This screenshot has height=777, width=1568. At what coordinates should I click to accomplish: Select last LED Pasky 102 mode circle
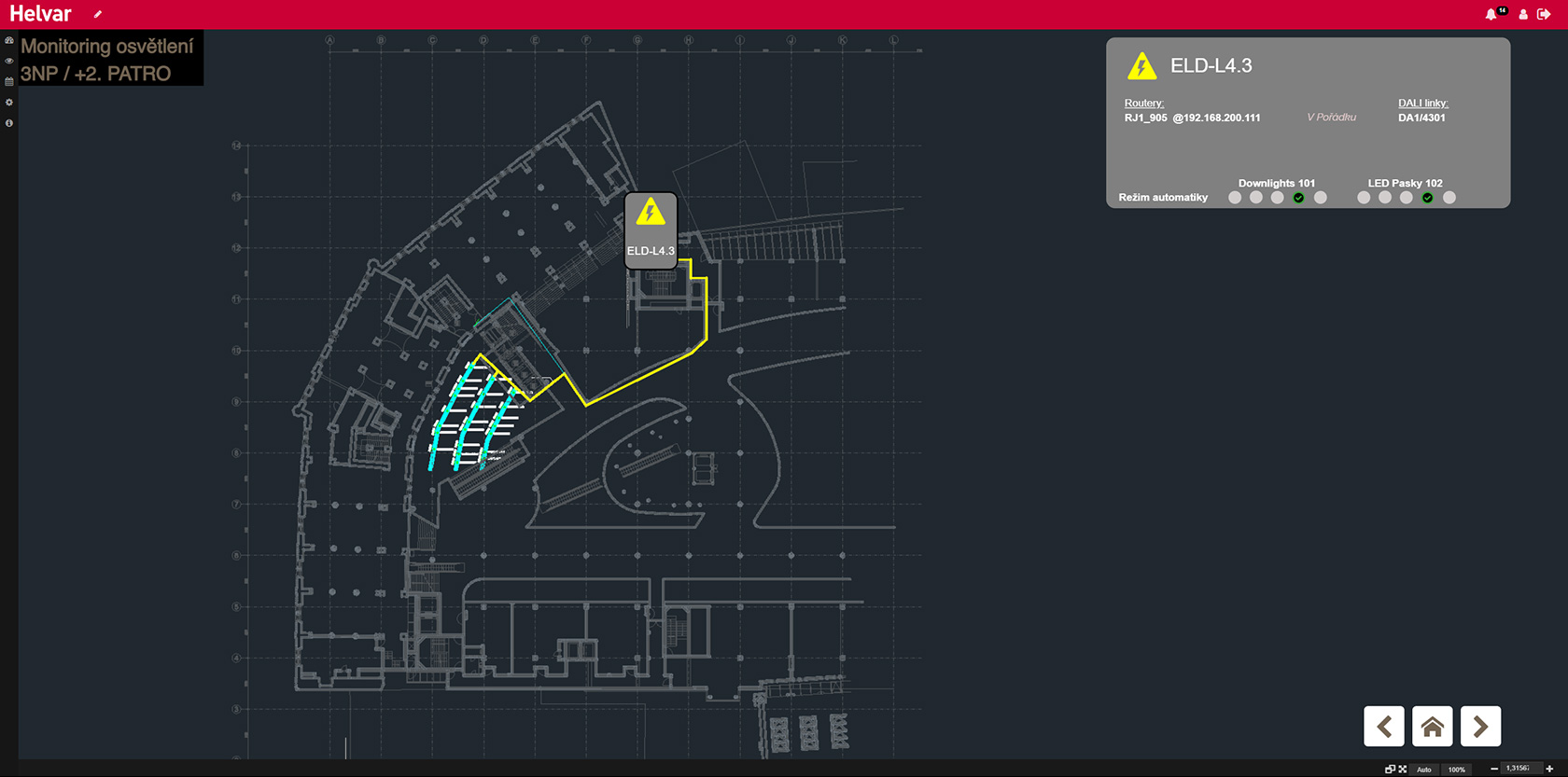click(1449, 198)
